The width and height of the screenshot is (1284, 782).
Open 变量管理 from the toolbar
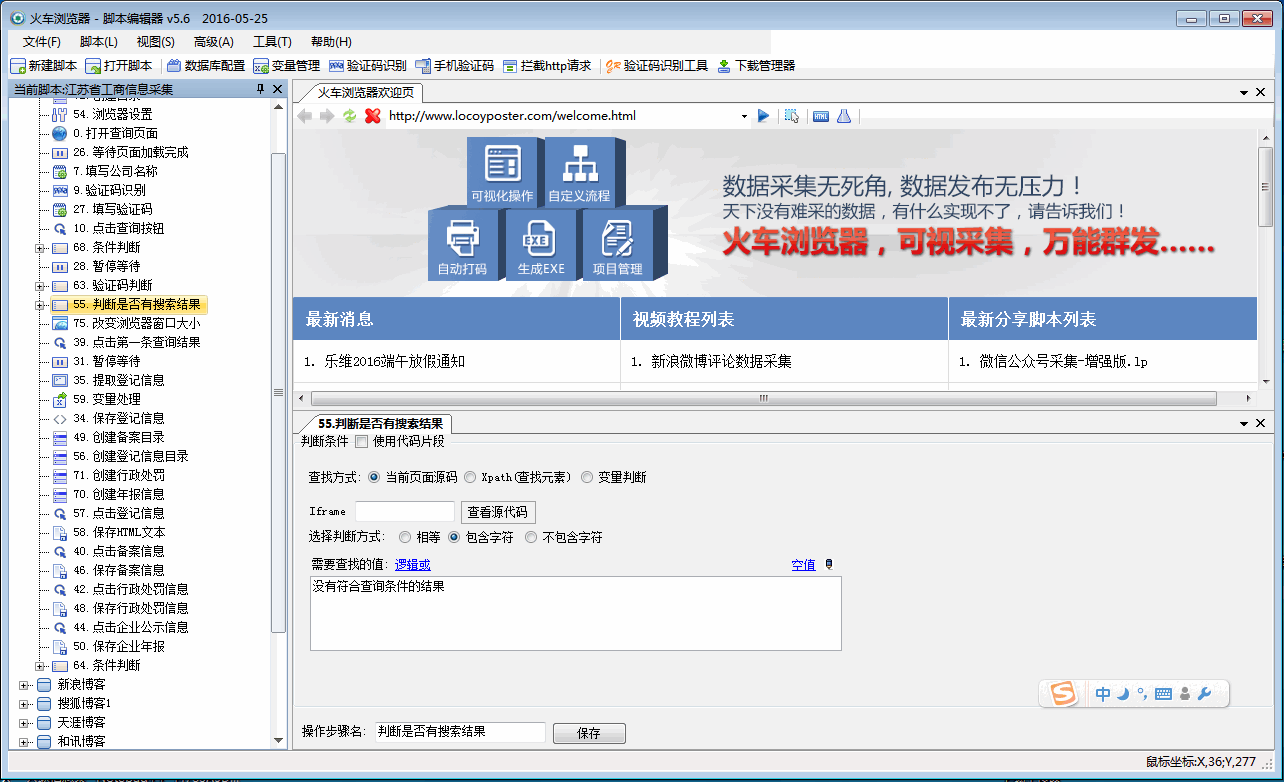coord(287,66)
